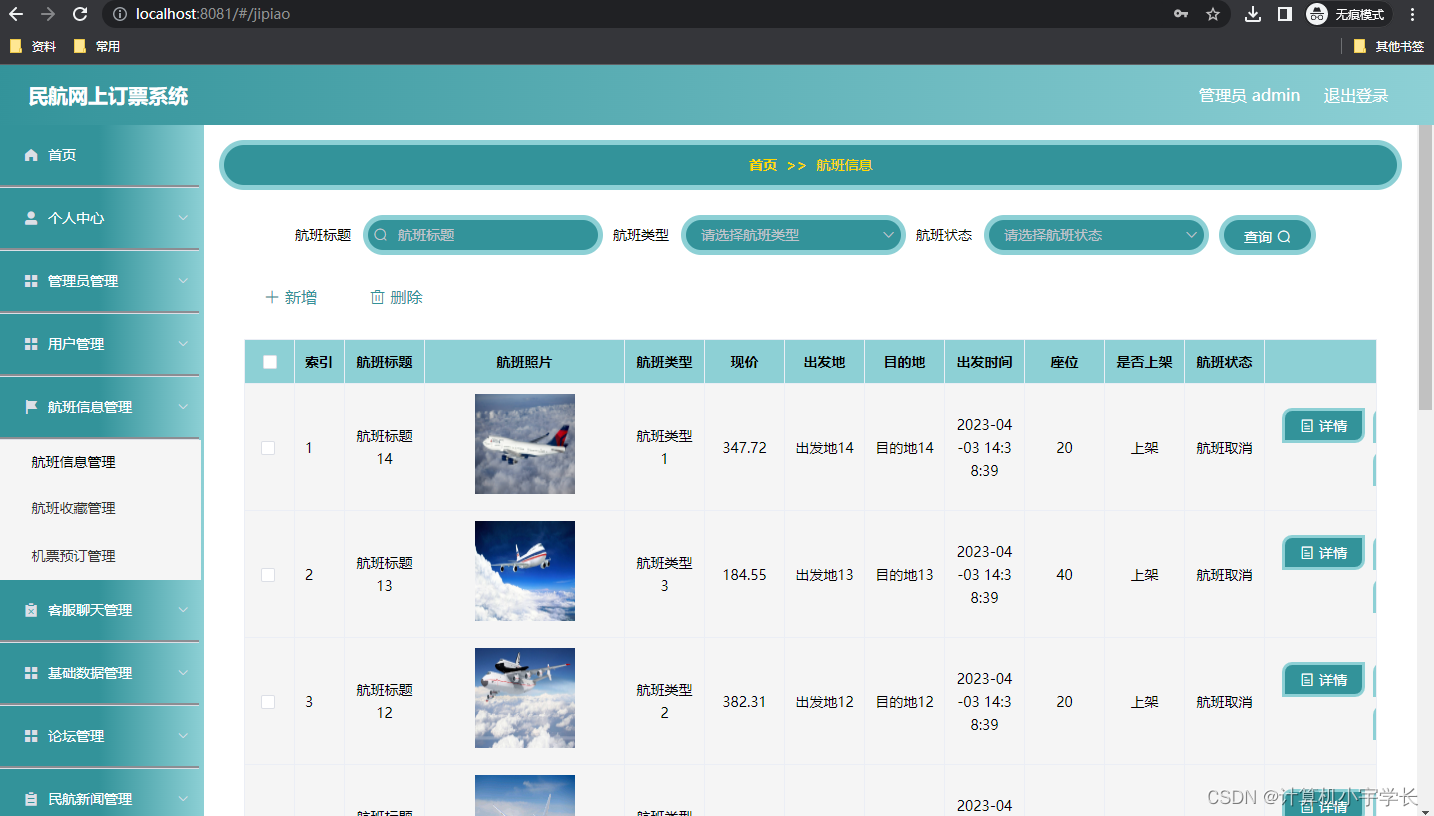Open the 其他书签 folder
This screenshot has width=1434, height=816.
[x=1388, y=46]
